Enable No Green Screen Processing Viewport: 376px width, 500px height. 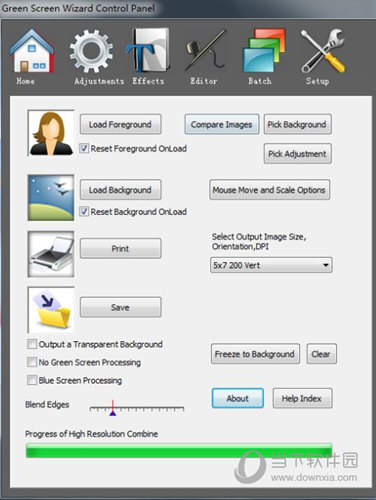[32, 362]
